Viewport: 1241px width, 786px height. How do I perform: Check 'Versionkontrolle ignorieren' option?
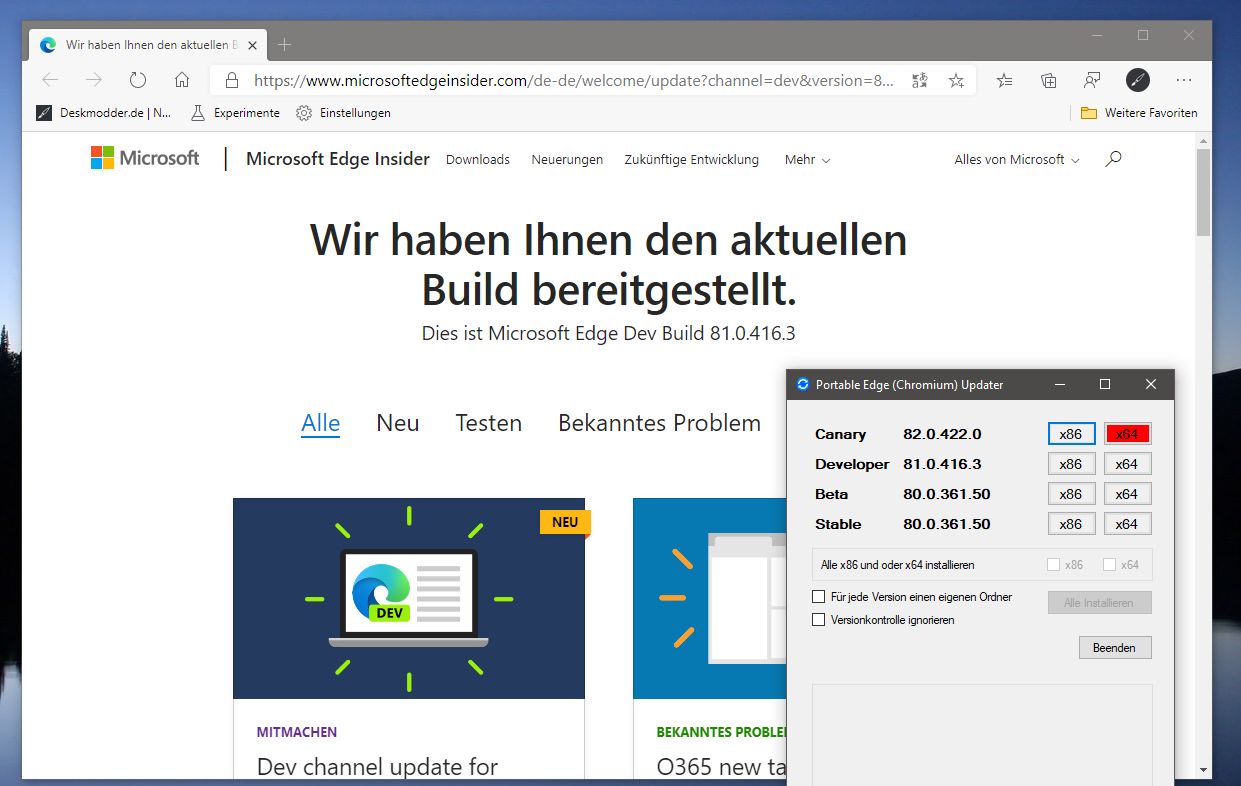coord(819,620)
